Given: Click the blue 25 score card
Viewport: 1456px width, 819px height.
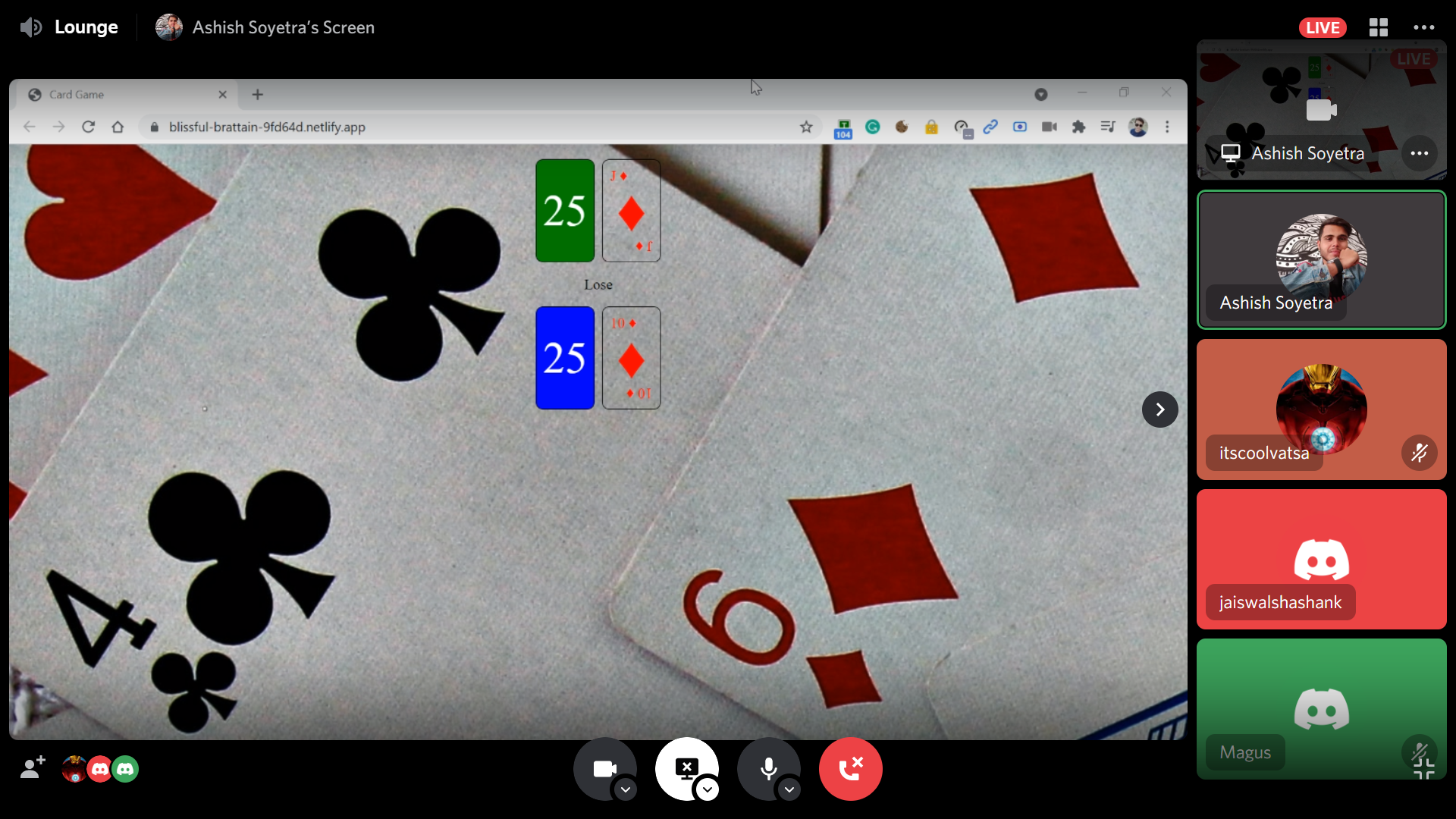Looking at the screenshot, I should coord(564,358).
